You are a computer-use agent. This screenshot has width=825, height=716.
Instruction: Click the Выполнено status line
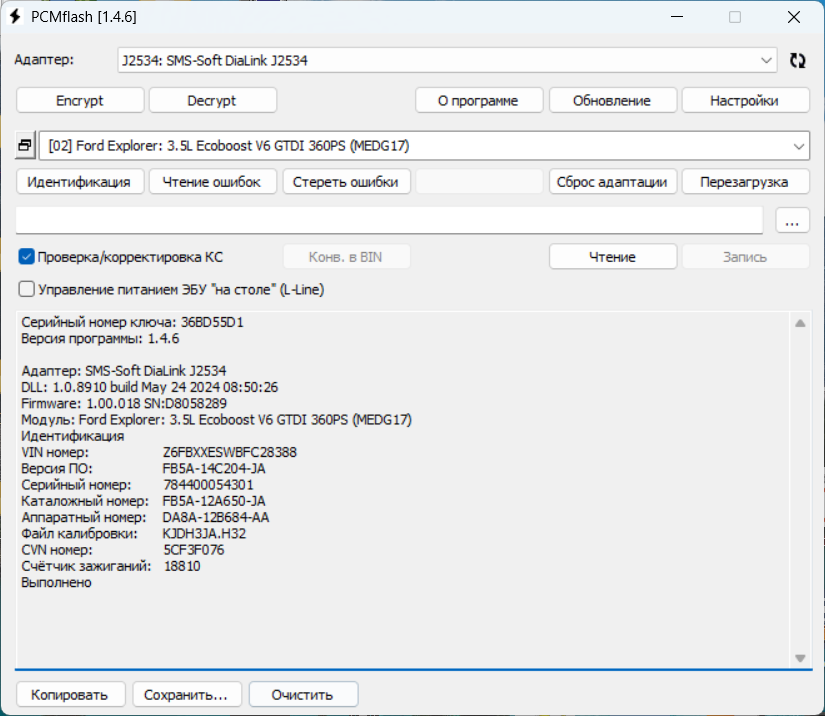[x=56, y=583]
